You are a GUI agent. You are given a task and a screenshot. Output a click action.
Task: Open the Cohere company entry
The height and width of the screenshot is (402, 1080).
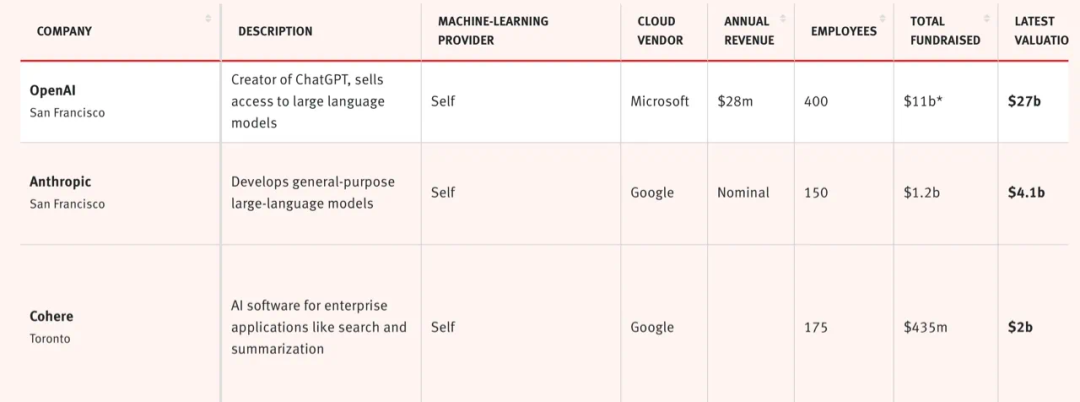tap(52, 316)
